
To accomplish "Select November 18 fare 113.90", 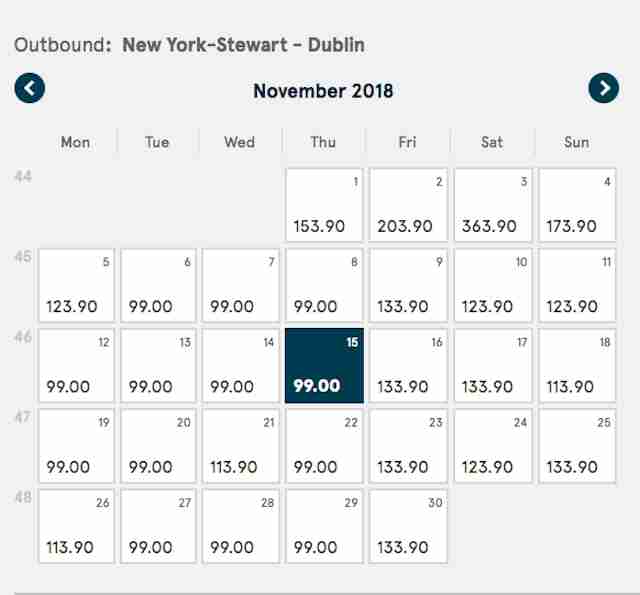I will (x=577, y=366).
